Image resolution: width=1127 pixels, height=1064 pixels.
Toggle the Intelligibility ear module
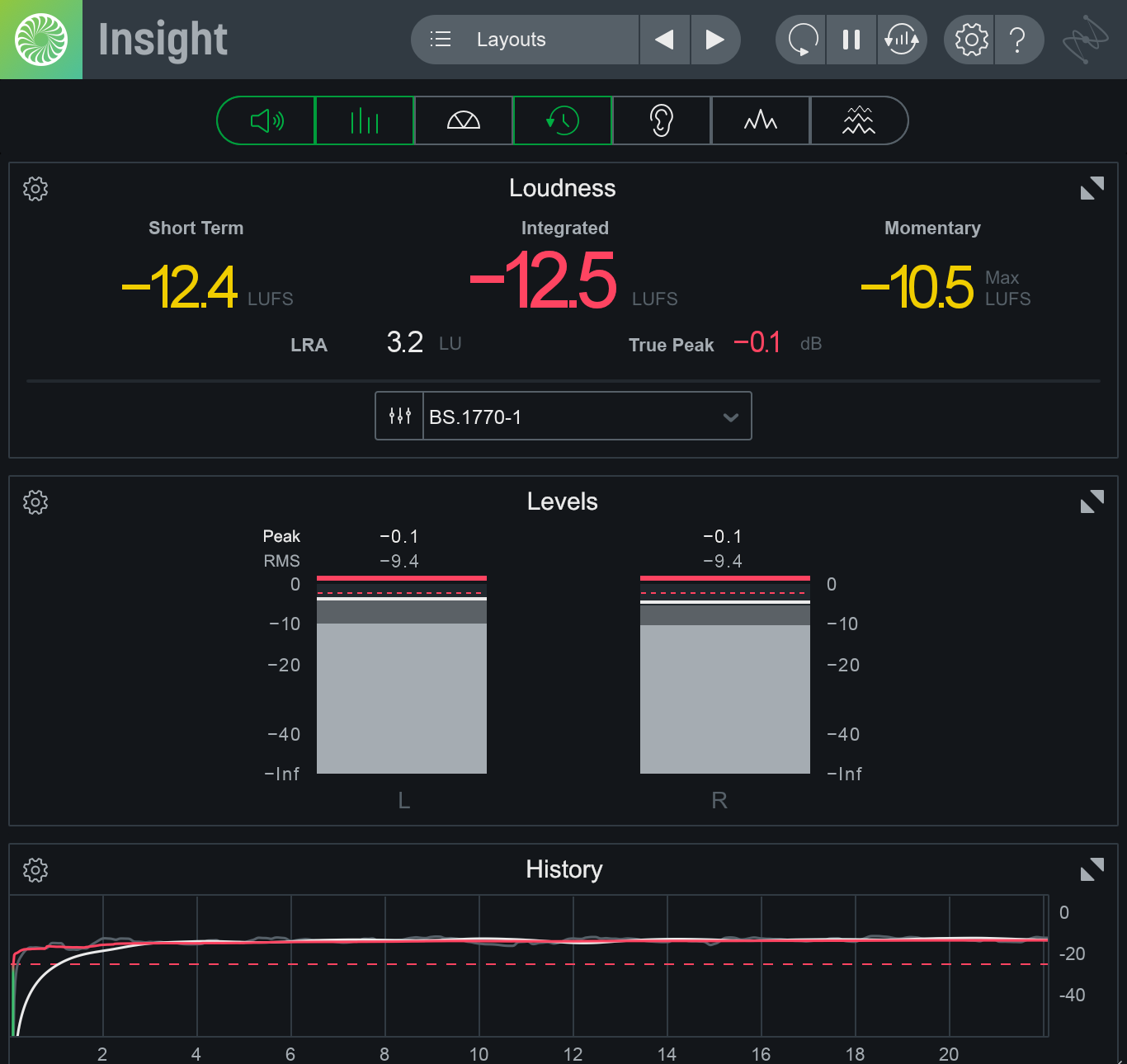point(662,120)
